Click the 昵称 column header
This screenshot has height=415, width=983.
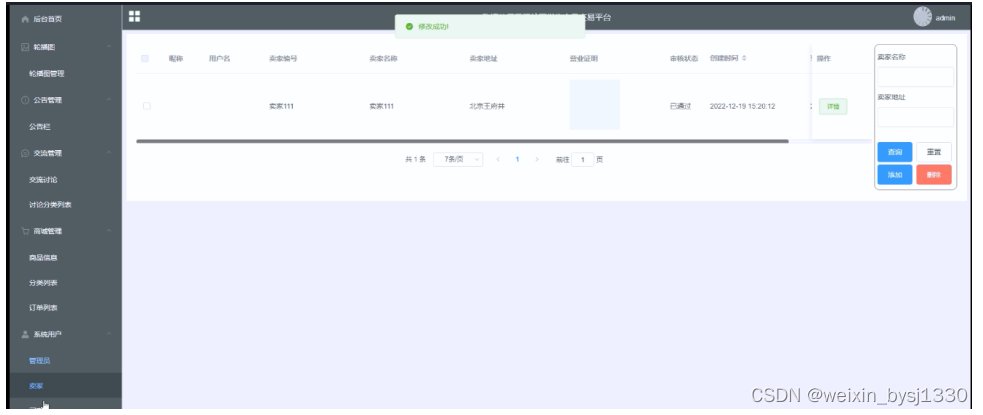[176, 58]
